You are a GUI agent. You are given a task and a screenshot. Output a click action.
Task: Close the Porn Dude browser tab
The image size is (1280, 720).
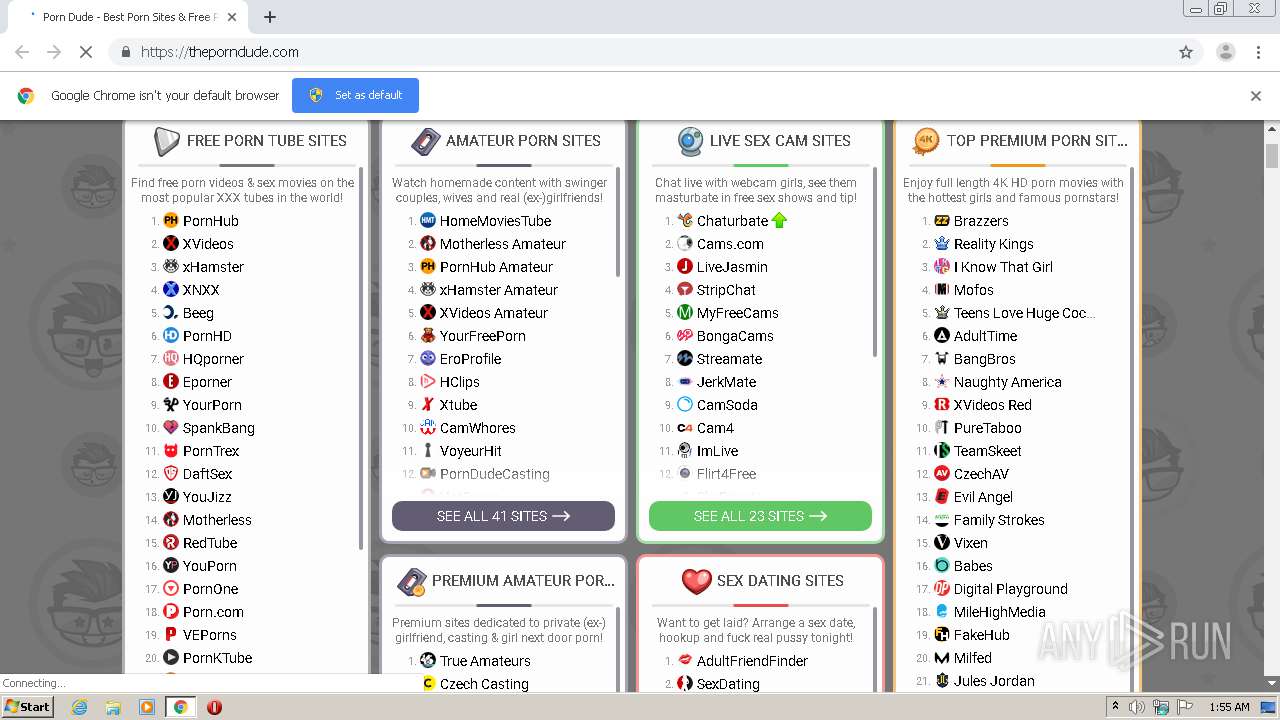coord(232,17)
